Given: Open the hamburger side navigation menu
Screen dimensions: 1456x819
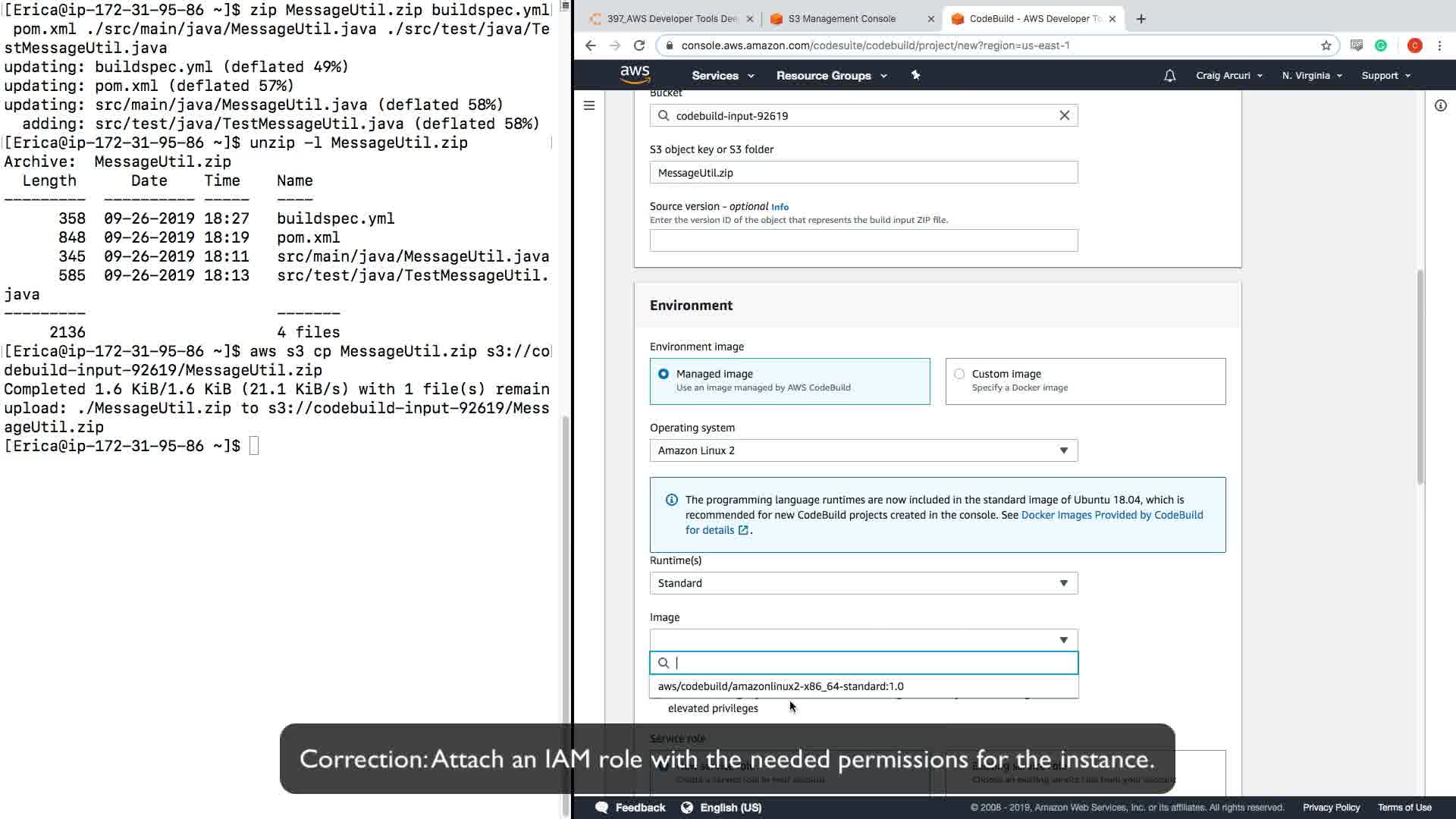Looking at the screenshot, I should tap(589, 105).
